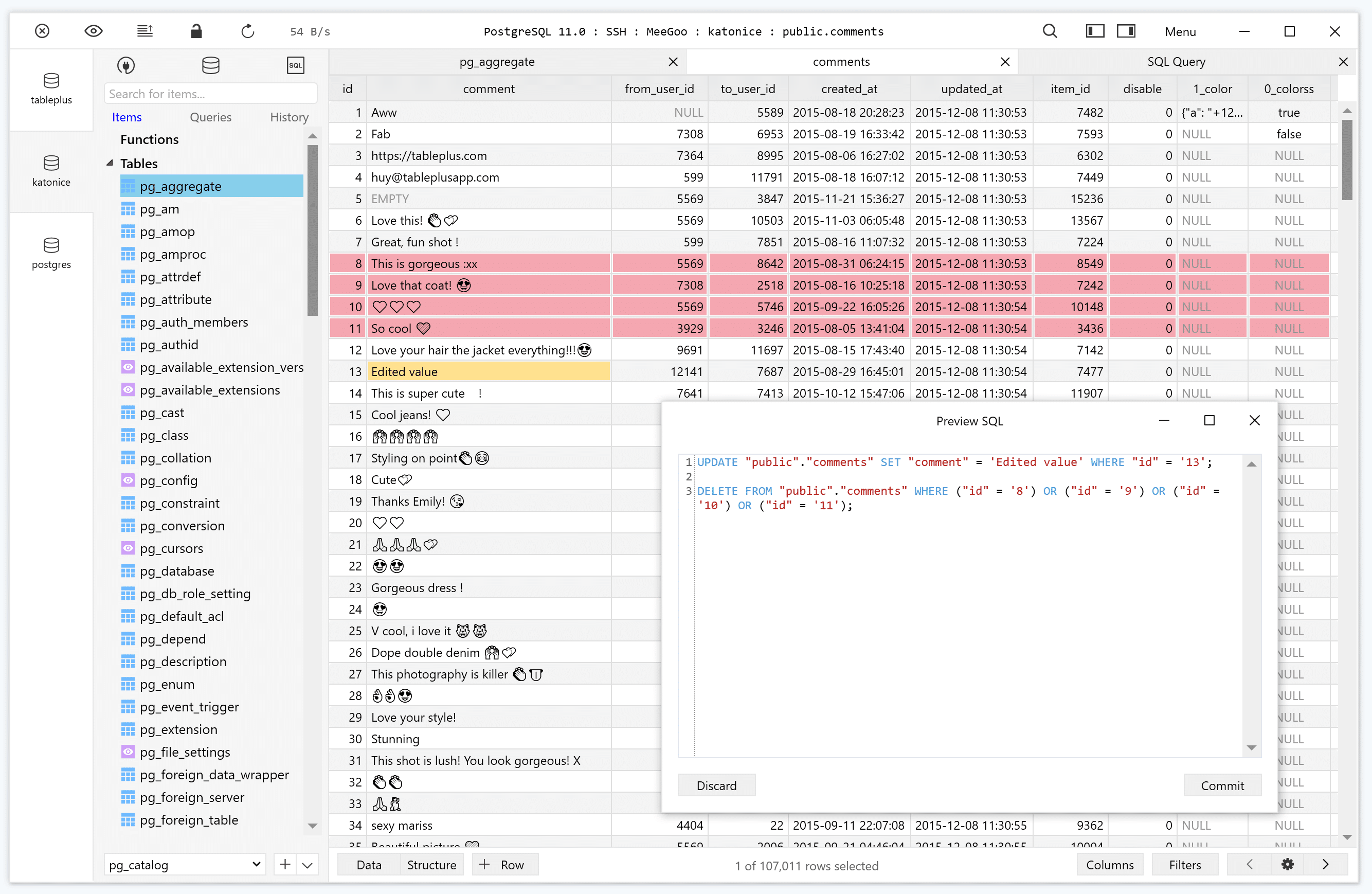This screenshot has width=1372, height=894.
Task: Click the refresh/reload icon
Action: [247, 31]
